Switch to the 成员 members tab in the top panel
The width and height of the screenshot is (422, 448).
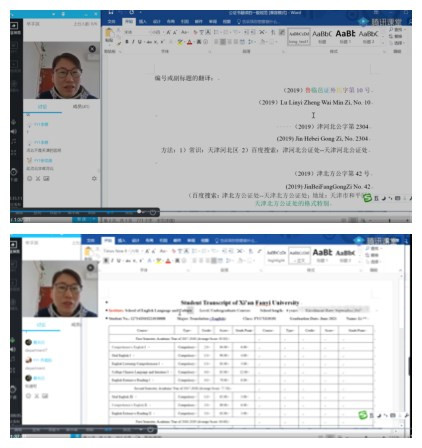tap(81, 107)
